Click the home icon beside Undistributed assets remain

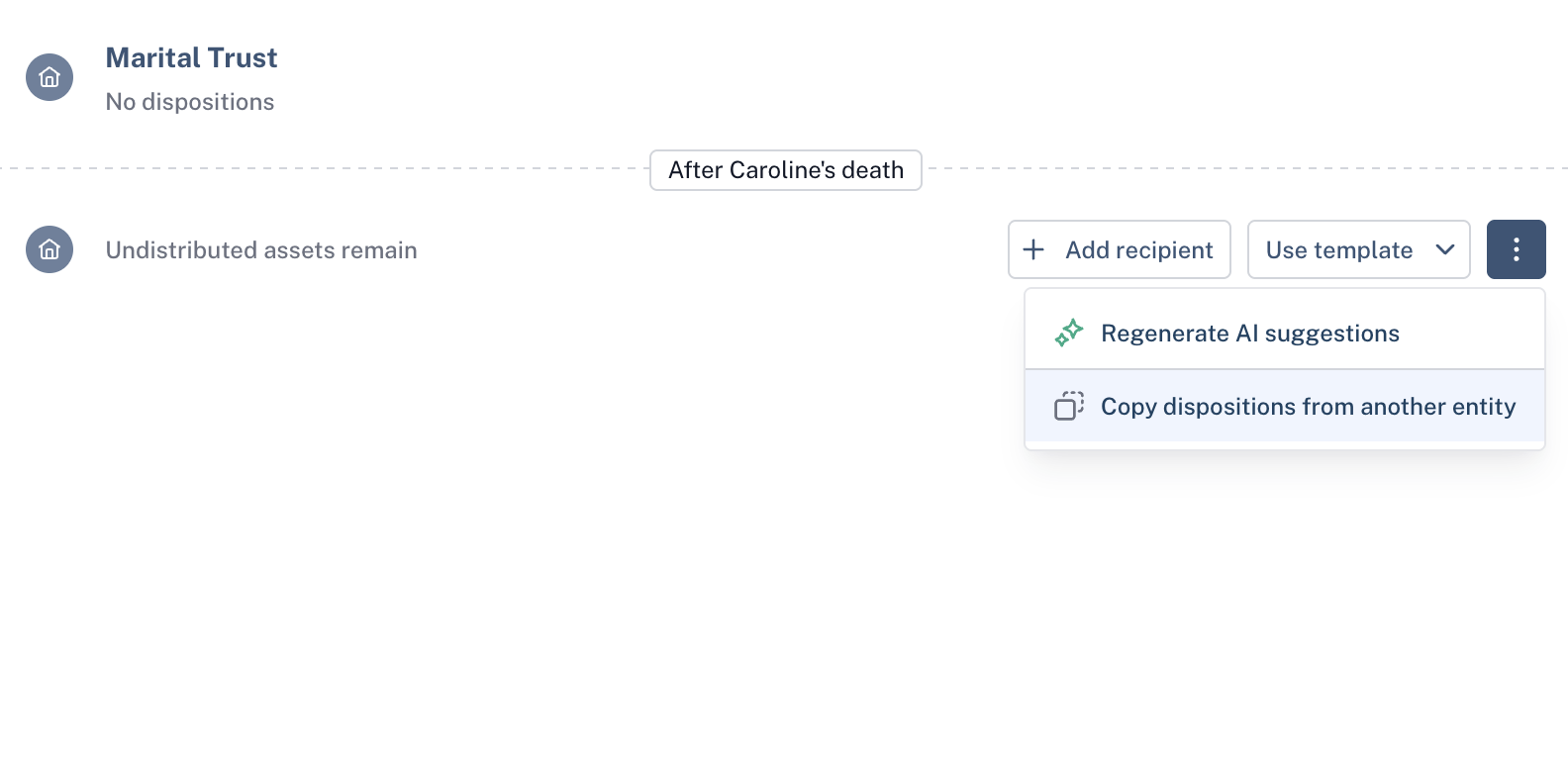coord(49,249)
